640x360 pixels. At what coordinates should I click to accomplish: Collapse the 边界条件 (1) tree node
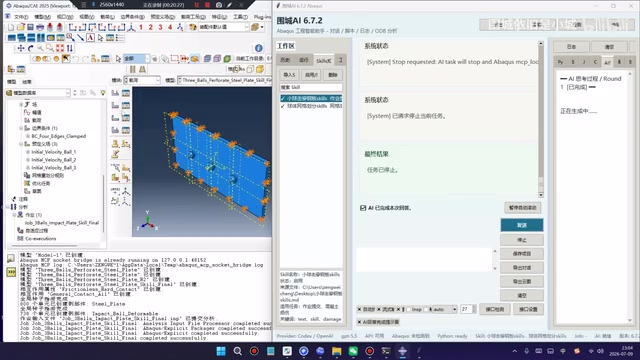(21, 128)
